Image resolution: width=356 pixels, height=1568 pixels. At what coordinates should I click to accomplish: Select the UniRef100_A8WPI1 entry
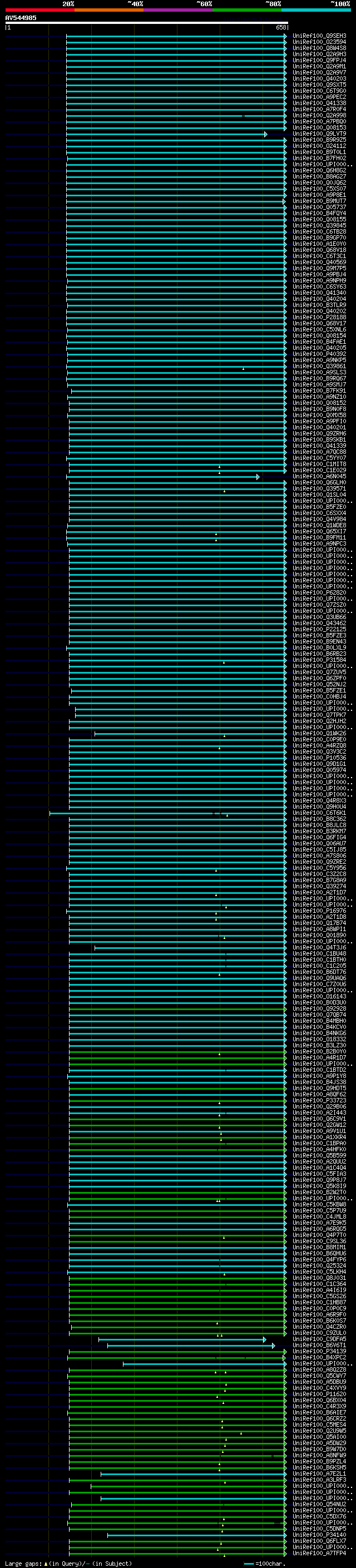click(319, 929)
